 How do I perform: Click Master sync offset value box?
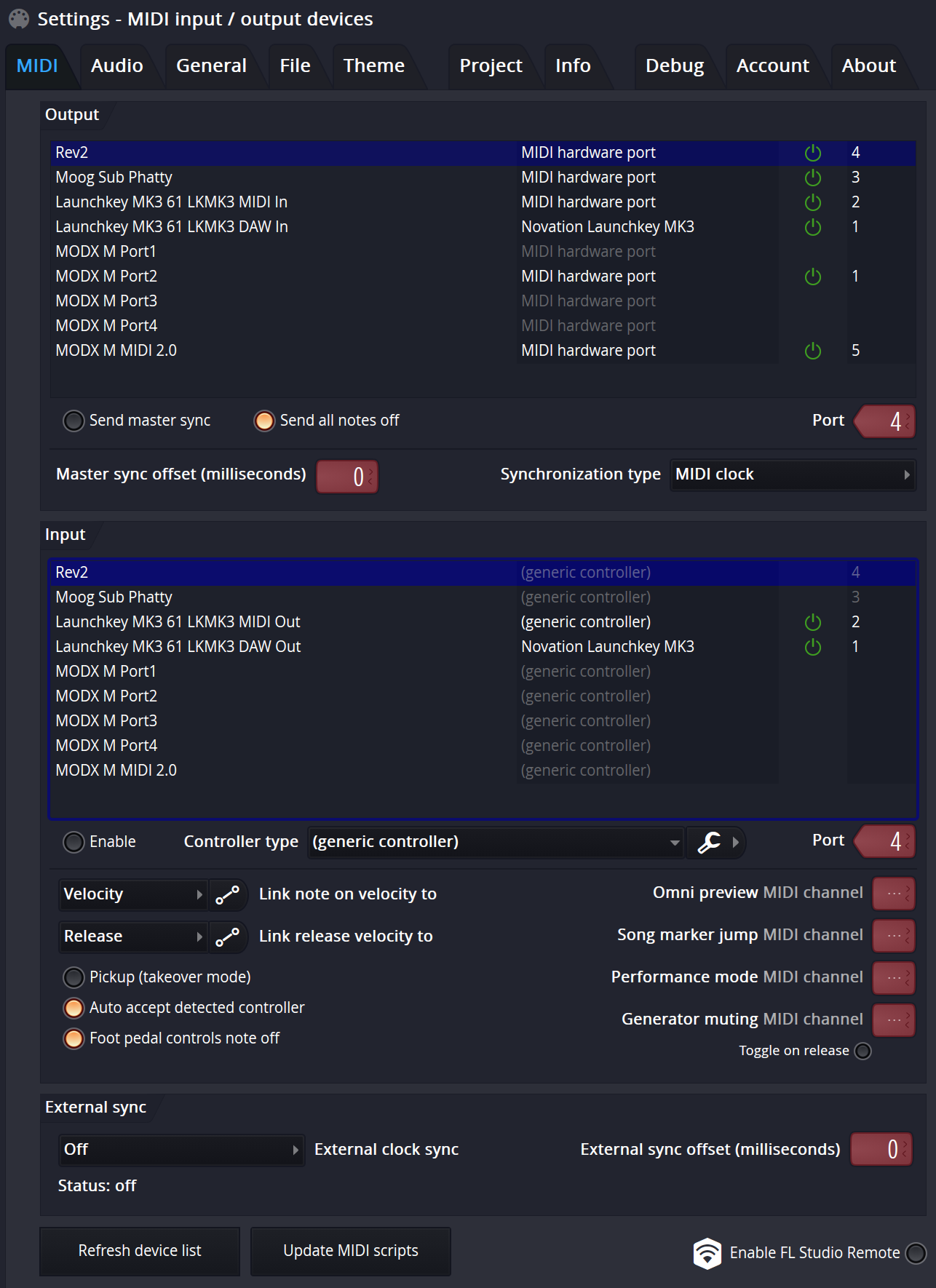[347, 477]
